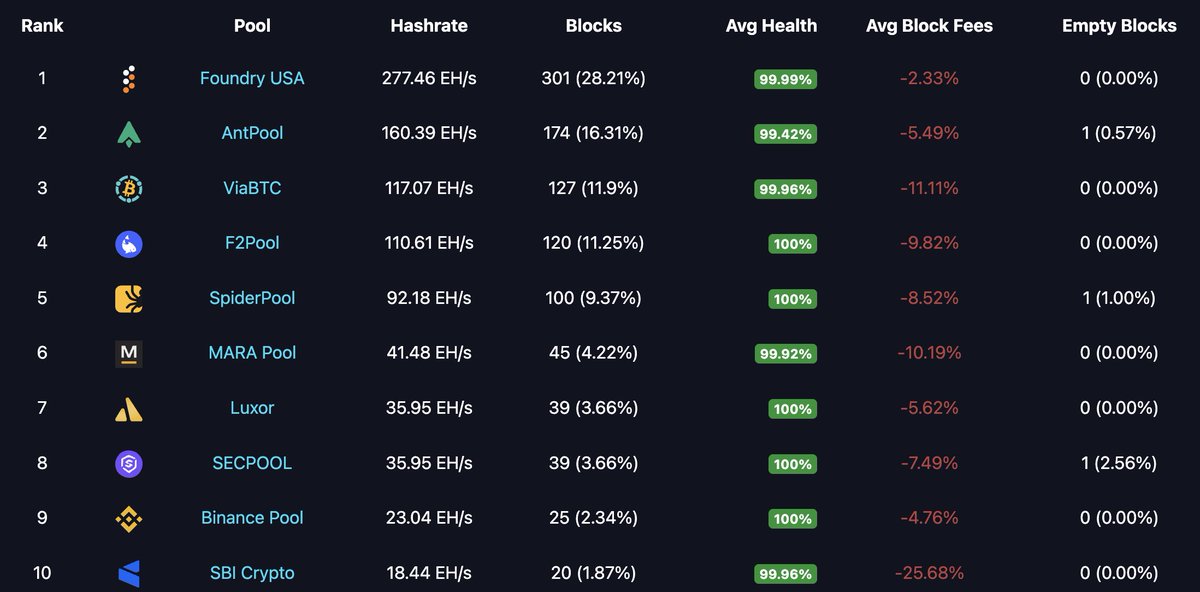Click the -11.11% avg block fees value
This screenshot has height=592, width=1200.
click(929, 188)
